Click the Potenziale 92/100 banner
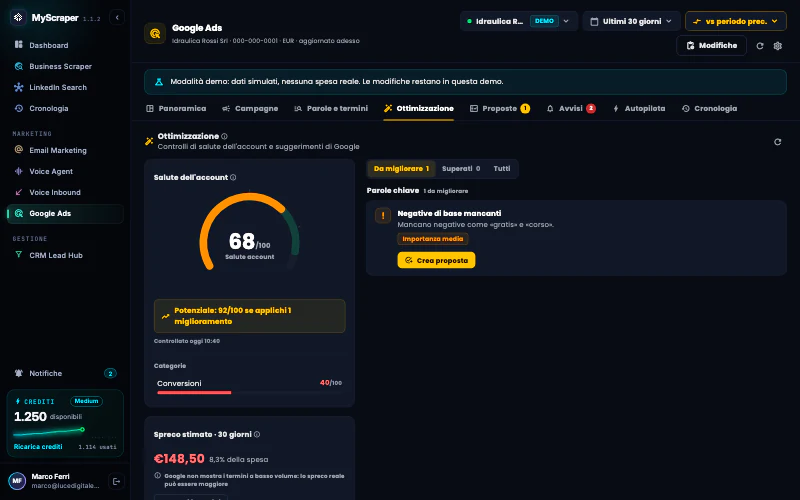Image resolution: width=800 pixels, height=500 pixels. click(x=249, y=316)
